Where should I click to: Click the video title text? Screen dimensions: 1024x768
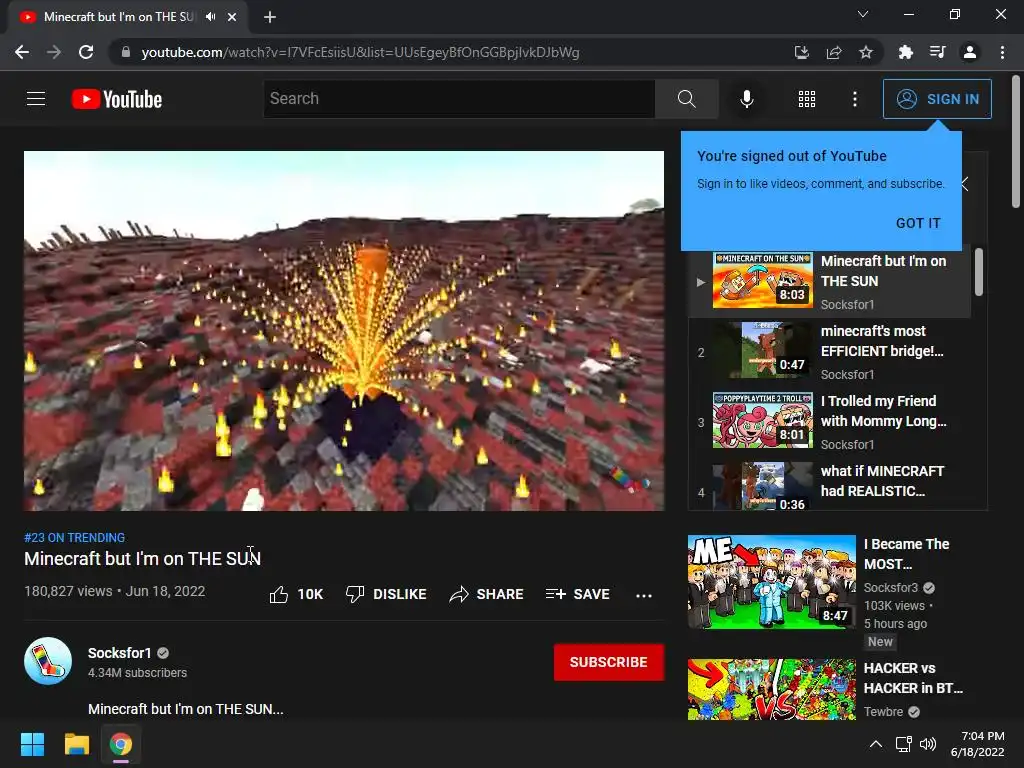point(142,559)
